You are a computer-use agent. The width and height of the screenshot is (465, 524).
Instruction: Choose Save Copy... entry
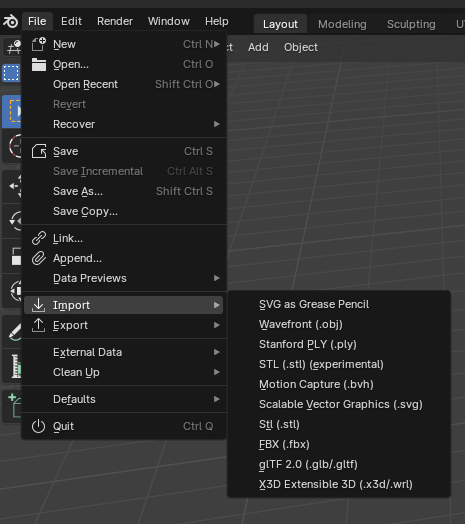(124, 212)
